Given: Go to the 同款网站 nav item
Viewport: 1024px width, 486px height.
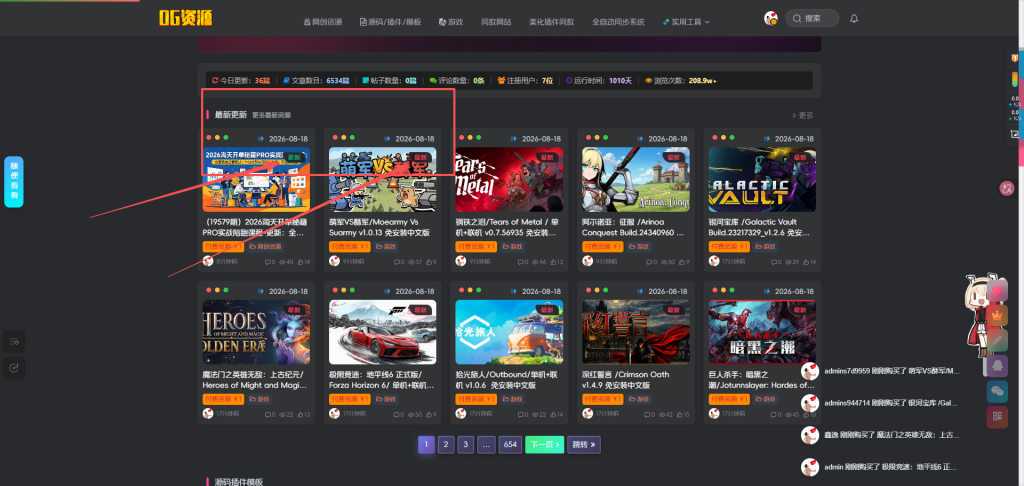Looking at the screenshot, I should click(496, 22).
